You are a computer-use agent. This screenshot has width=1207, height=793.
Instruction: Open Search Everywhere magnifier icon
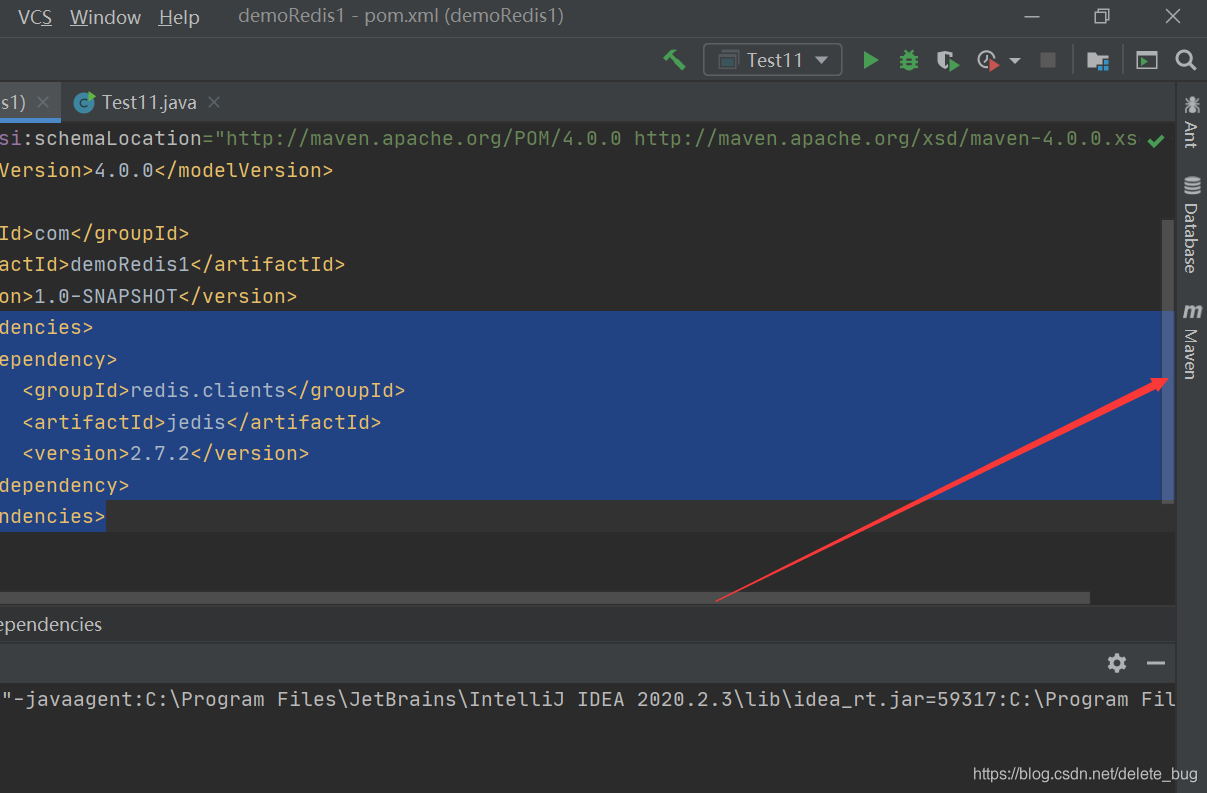point(1186,60)
